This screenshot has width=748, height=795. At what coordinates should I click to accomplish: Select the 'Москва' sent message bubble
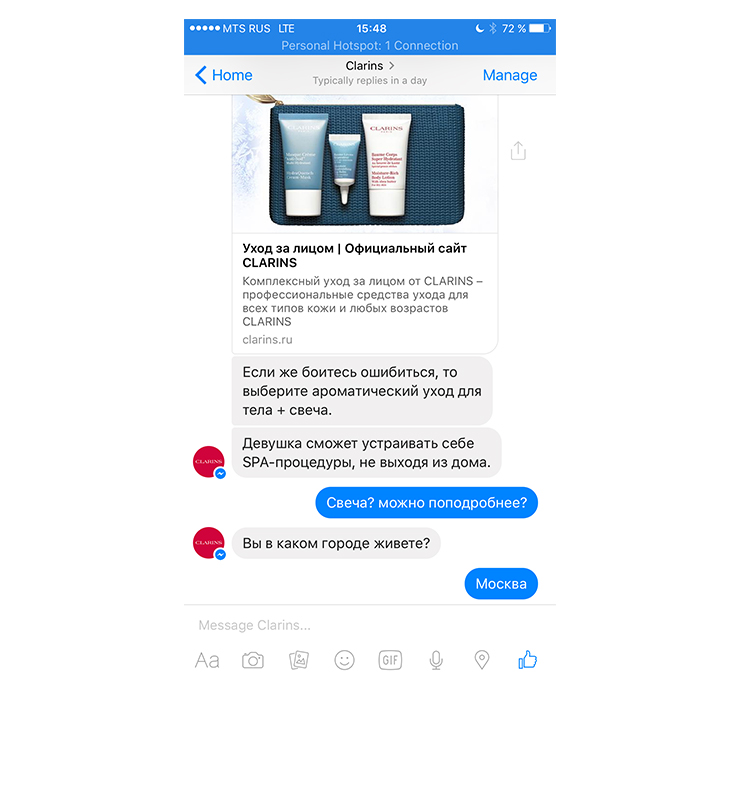click(x=501, y=584)
